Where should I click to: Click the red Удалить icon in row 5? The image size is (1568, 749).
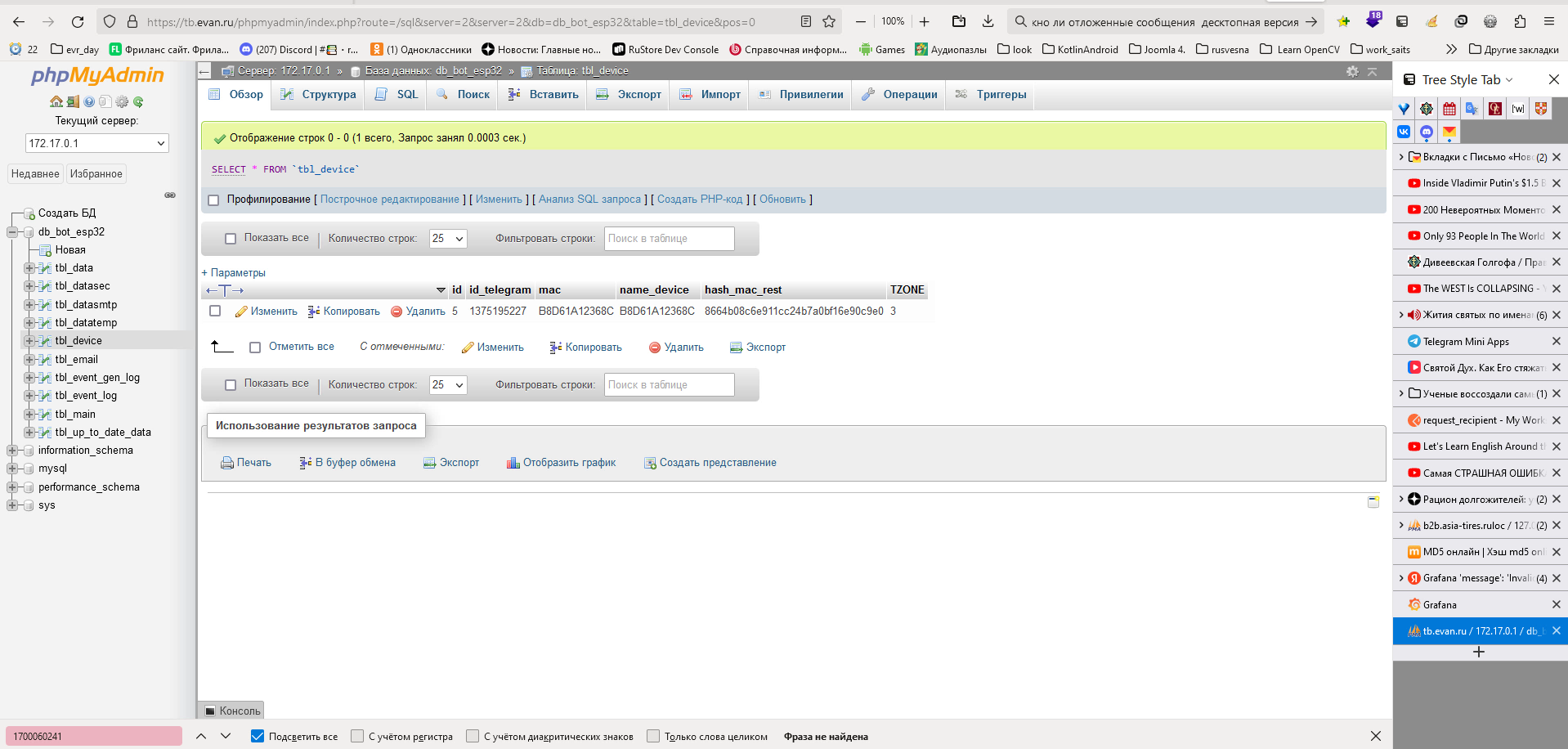pyautogui.click(x=396, y=312)
